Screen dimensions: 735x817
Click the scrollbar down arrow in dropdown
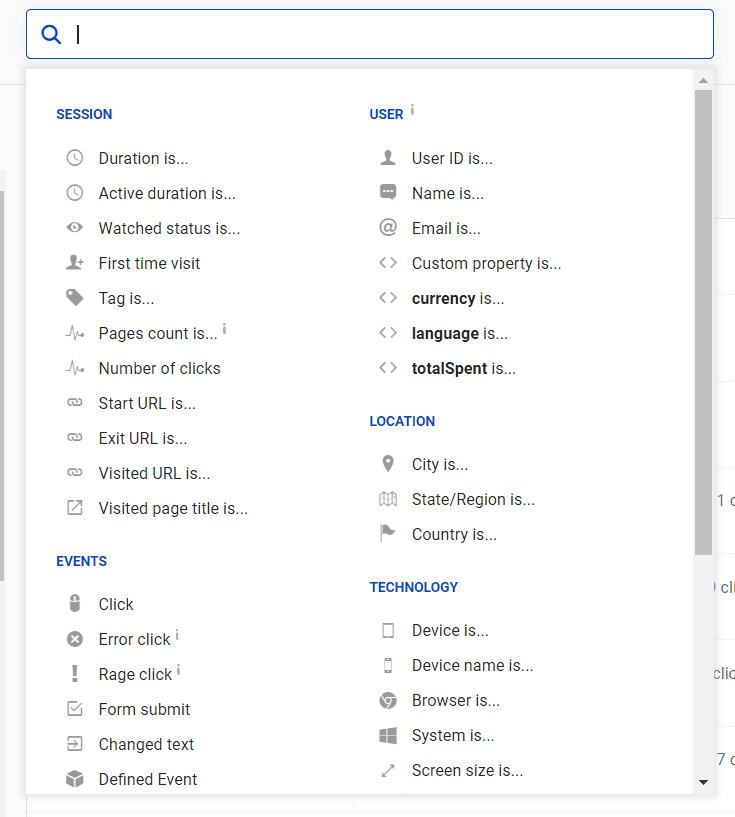pos(703,782)
